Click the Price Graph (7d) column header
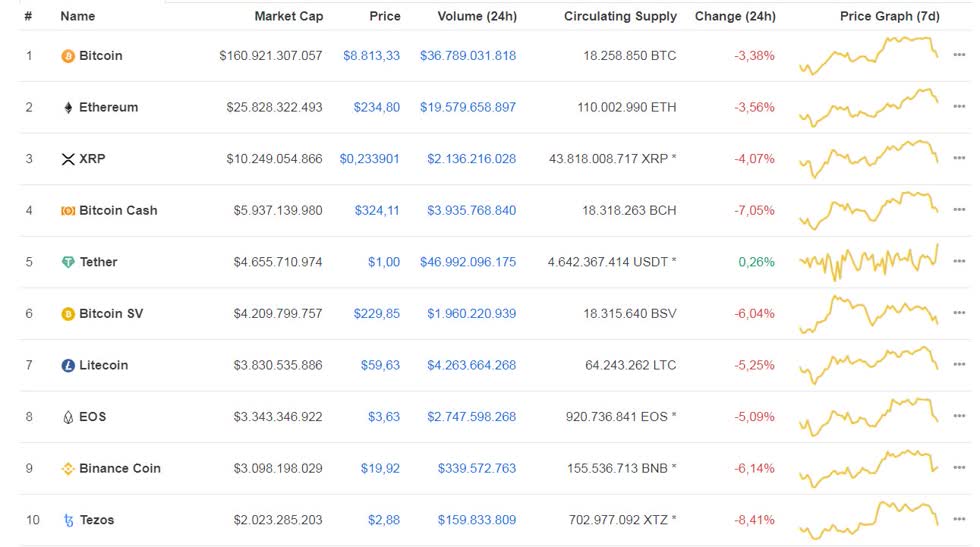The image size is (980, 547). (x=889, y=16)
